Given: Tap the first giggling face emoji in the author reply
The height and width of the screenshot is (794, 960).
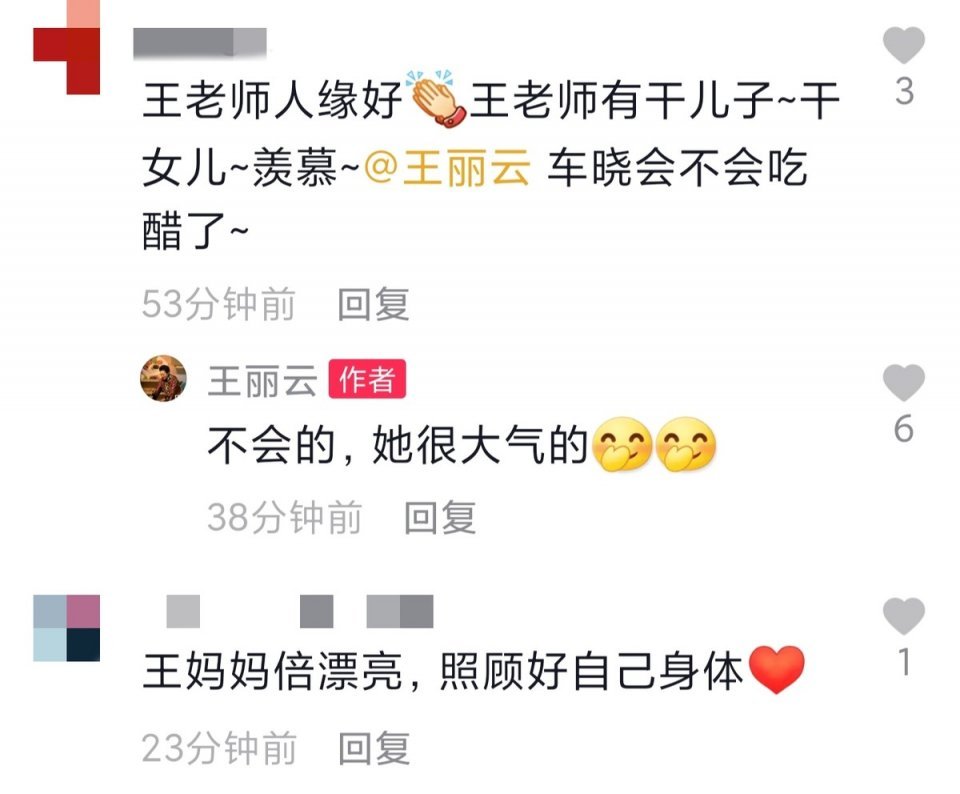Looking at the screenshot, I should (622, 444).
